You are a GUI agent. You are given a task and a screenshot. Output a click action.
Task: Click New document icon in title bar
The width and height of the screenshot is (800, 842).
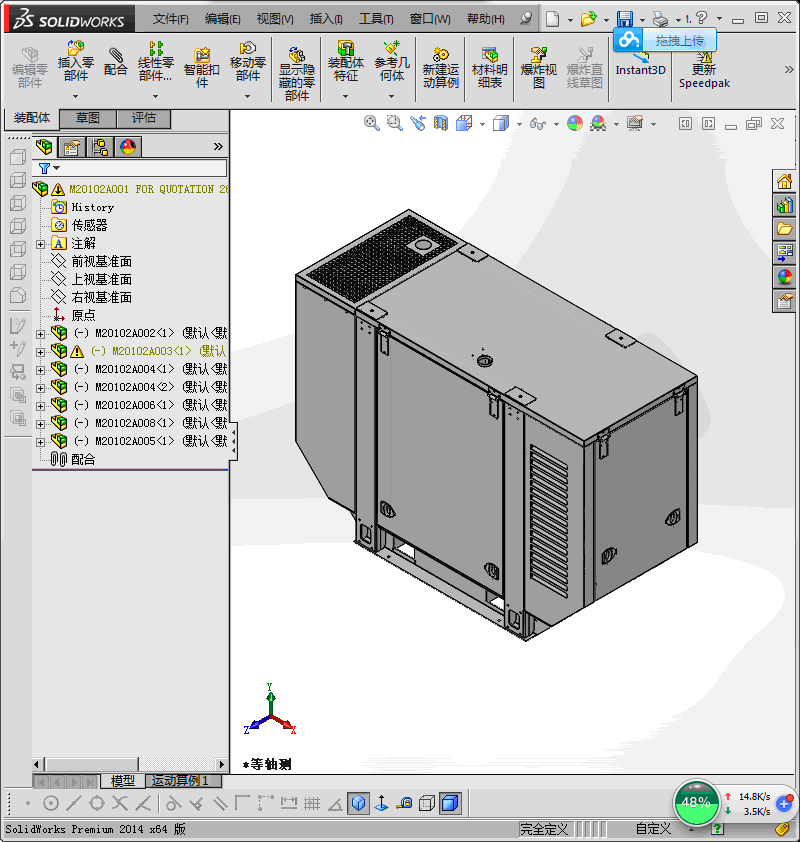tap(552, 19)
